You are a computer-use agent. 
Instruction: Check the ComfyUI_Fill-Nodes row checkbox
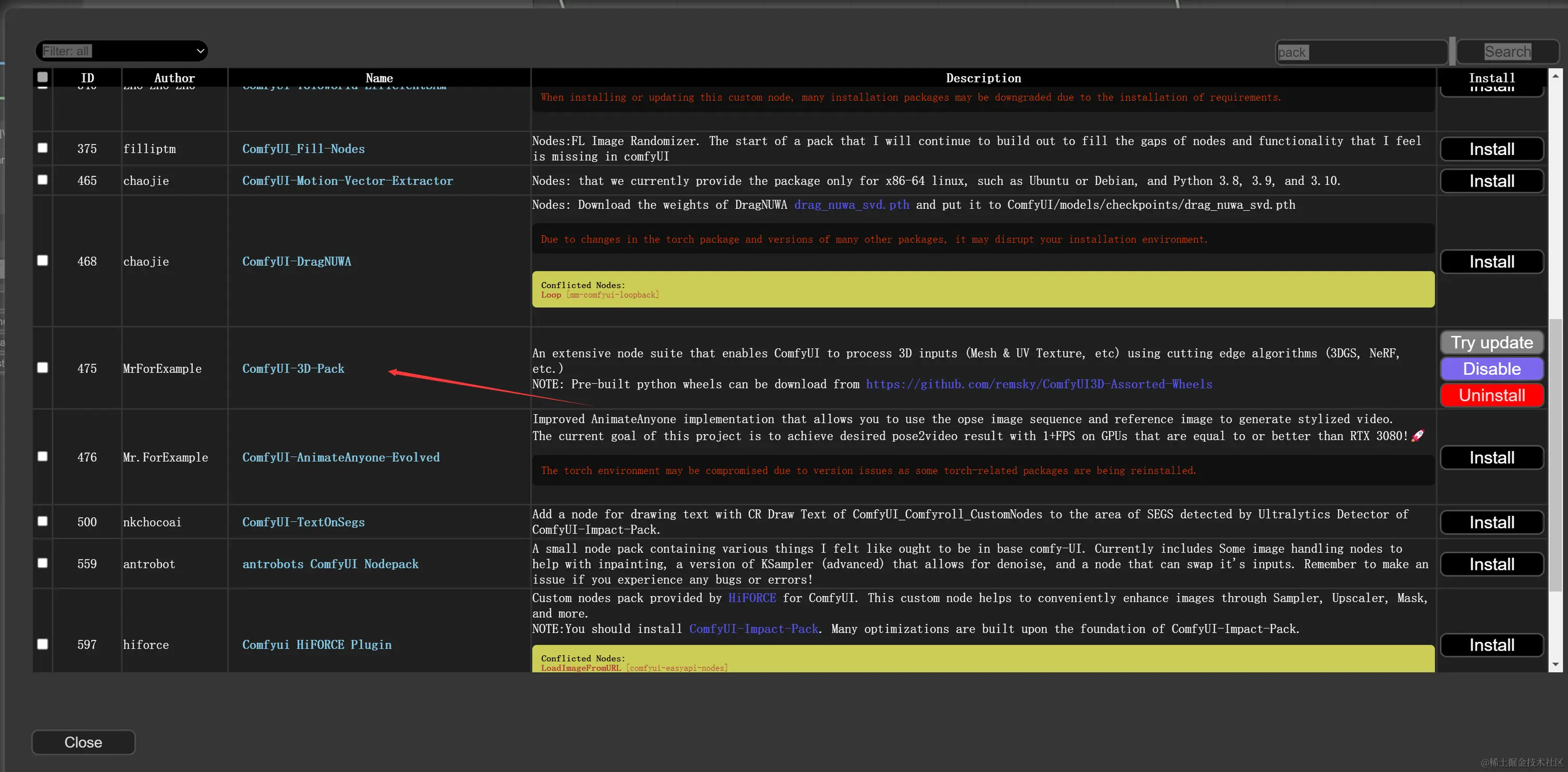(43, 148)
